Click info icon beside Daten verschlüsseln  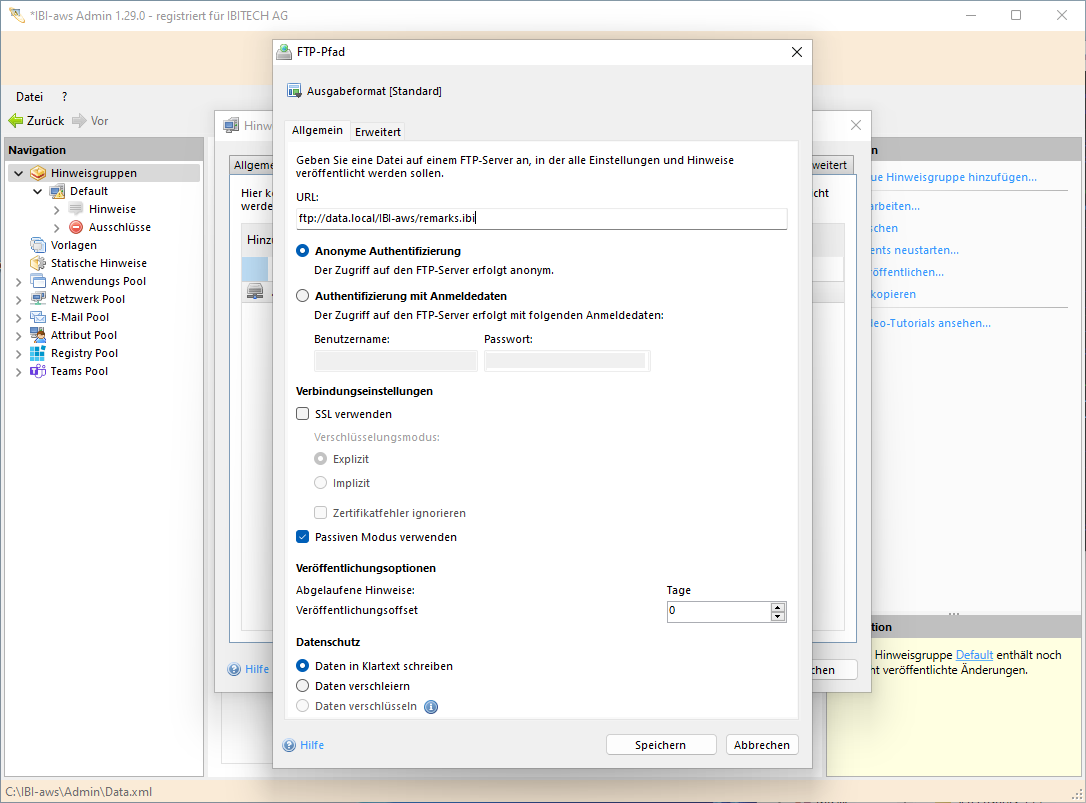[431, 707]
